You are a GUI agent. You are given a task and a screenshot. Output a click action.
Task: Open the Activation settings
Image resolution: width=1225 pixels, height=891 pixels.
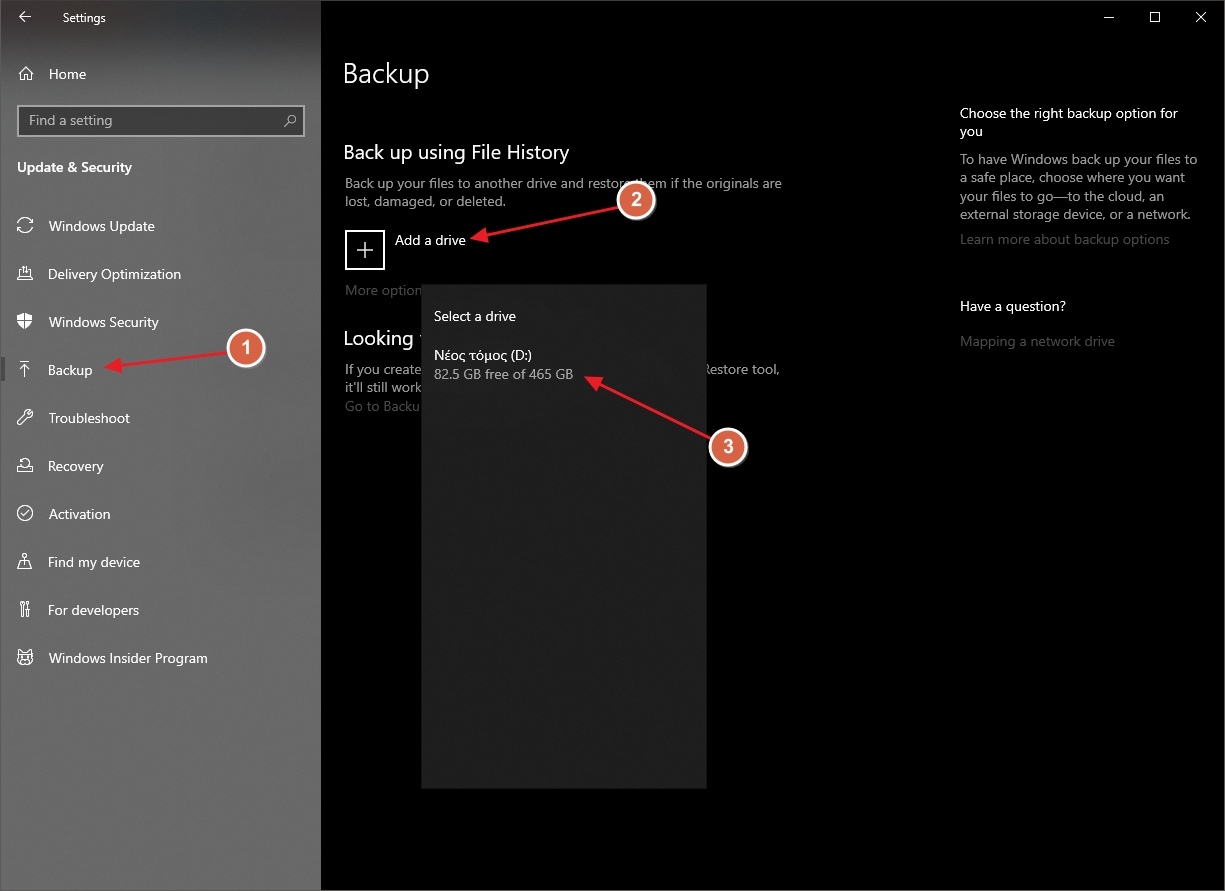79,514
